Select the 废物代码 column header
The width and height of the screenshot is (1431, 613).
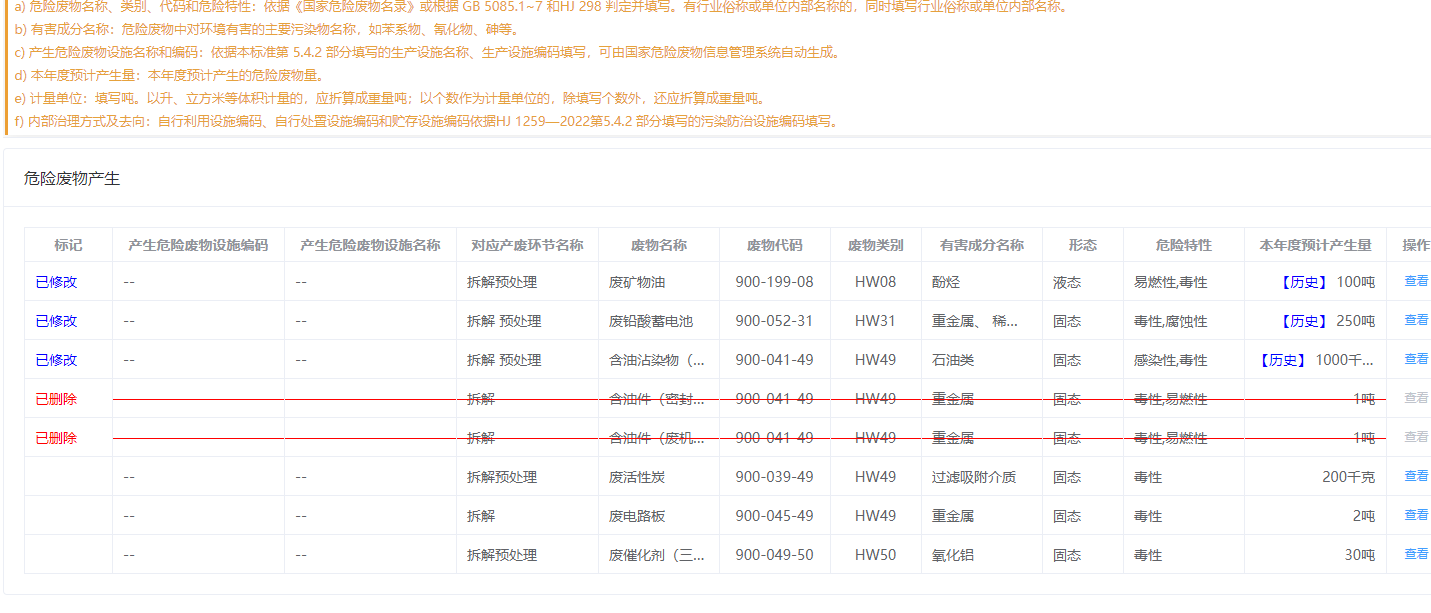point(774,245)
